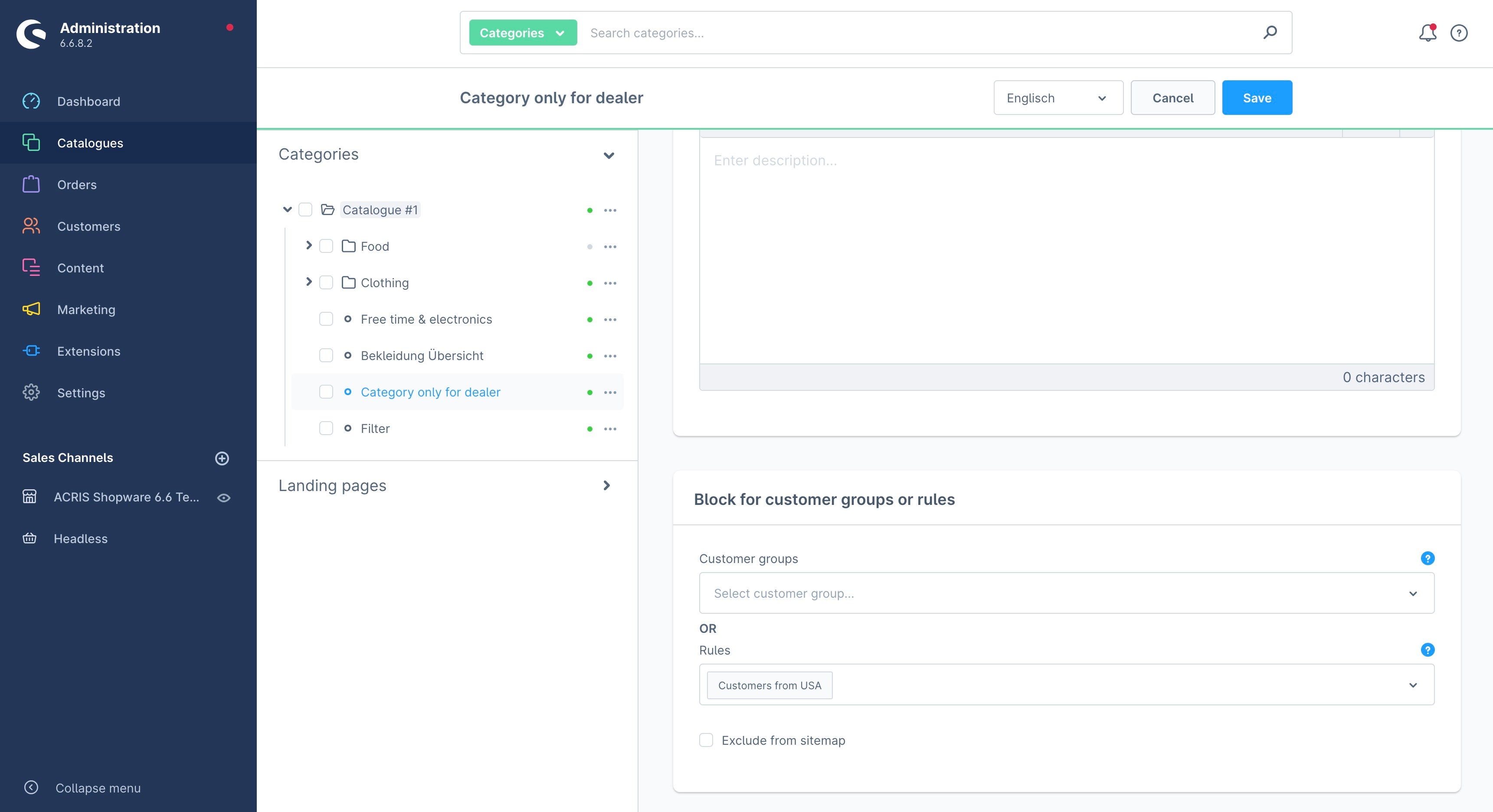Select Bekleidung Übersicht in the tree
Image resolution: width=1493 pixels, height=812 pixels.
(x=422, y=356)
